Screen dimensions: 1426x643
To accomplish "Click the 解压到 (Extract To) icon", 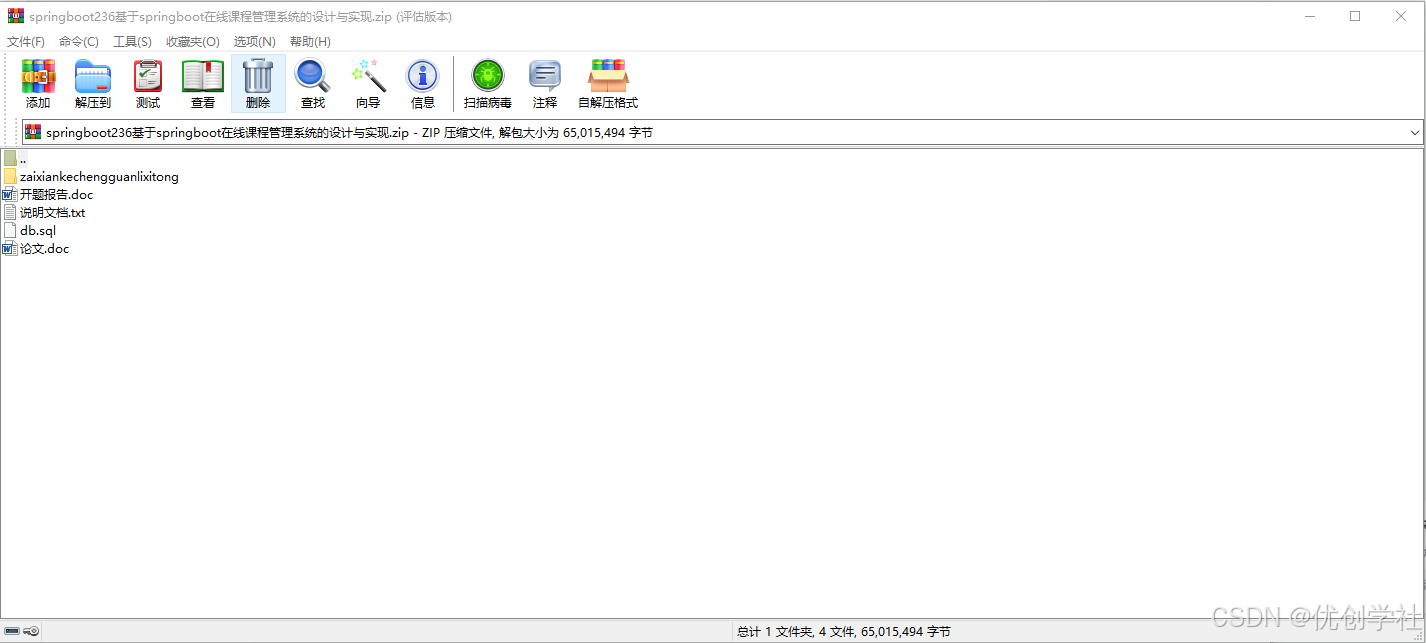I will (92, 83).
